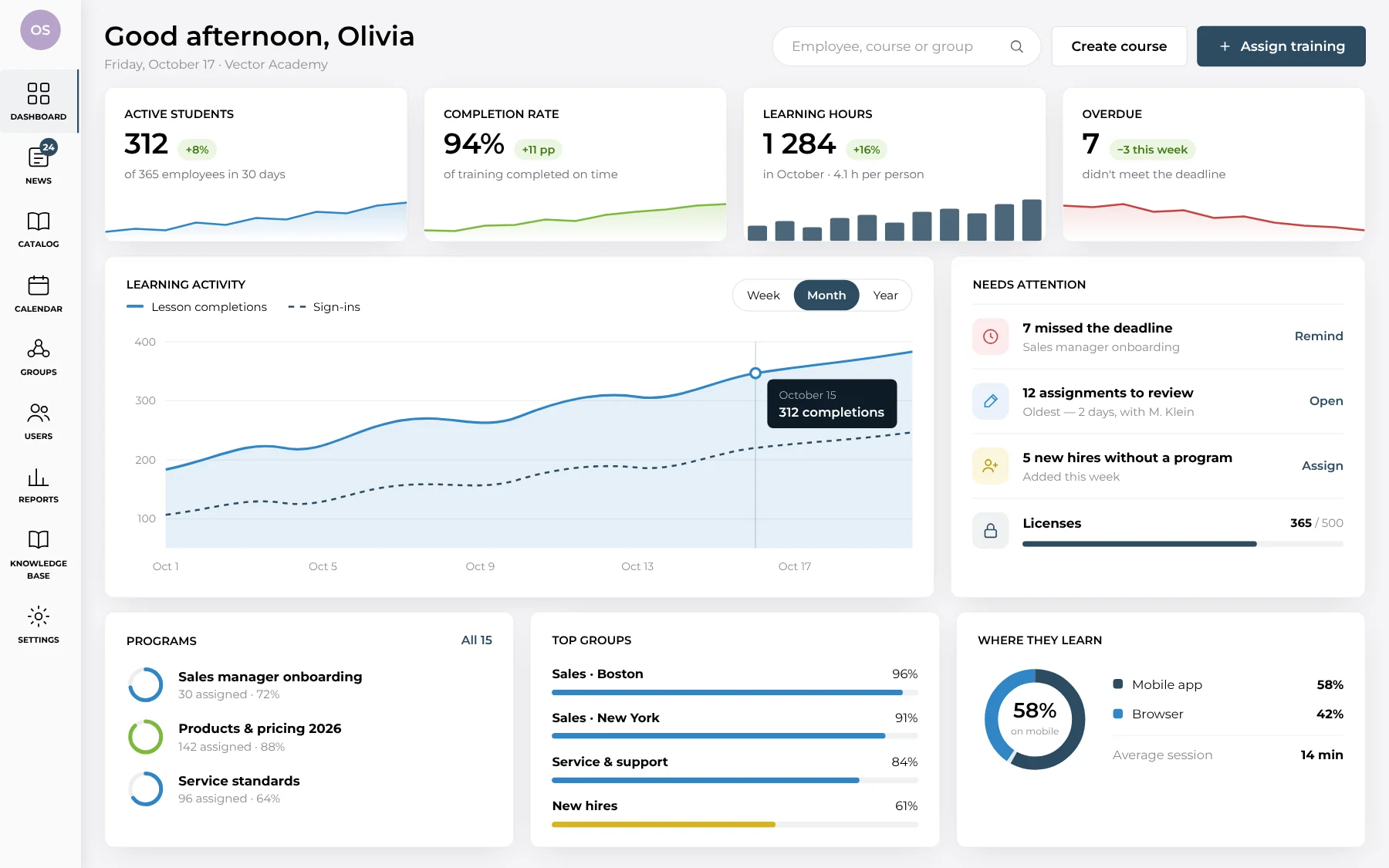Open the Groups sidebar icon
This screenshot has height=868, width=1389.
(39, 349)
